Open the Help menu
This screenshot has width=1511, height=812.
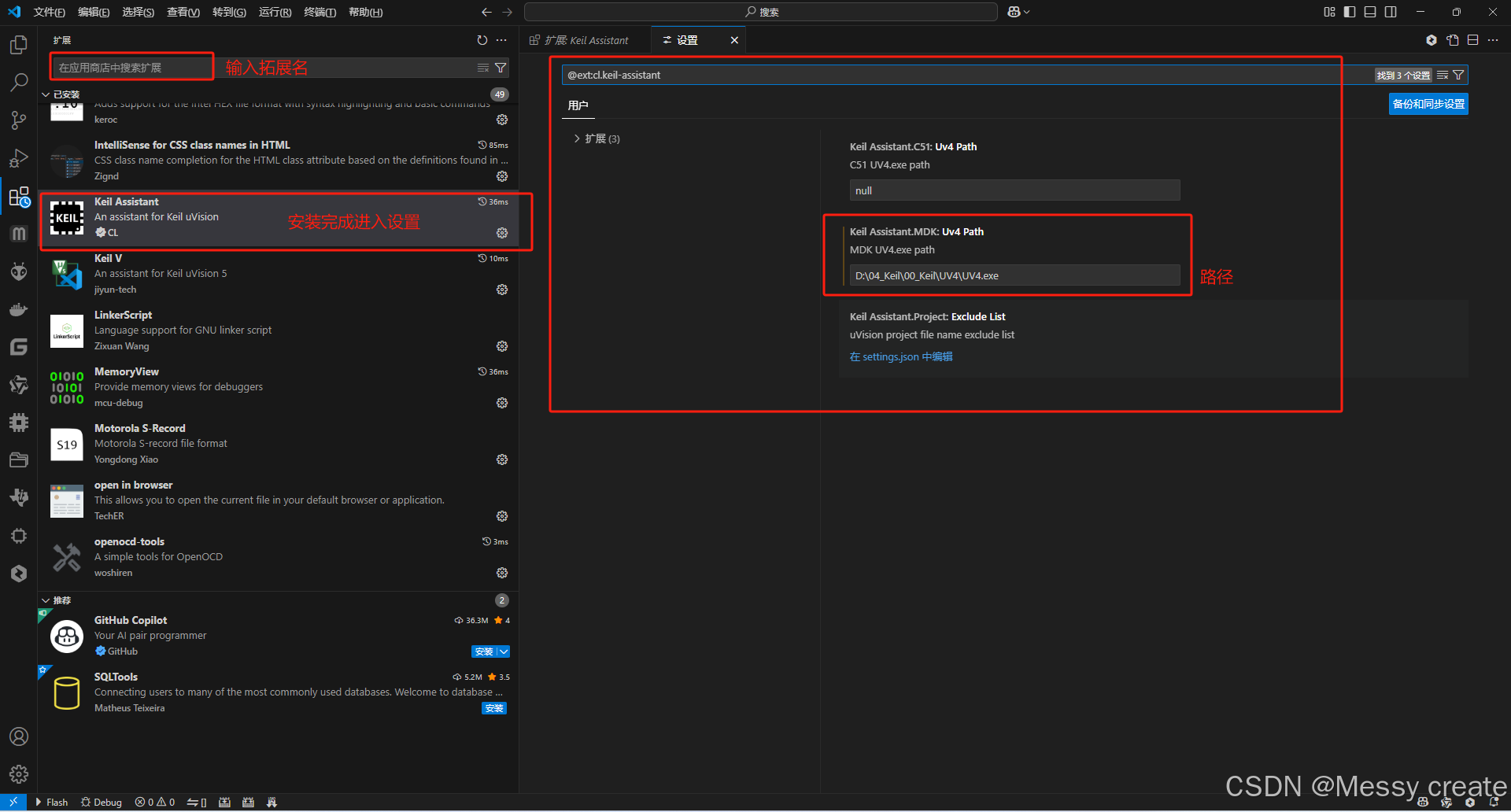[365, 12]
